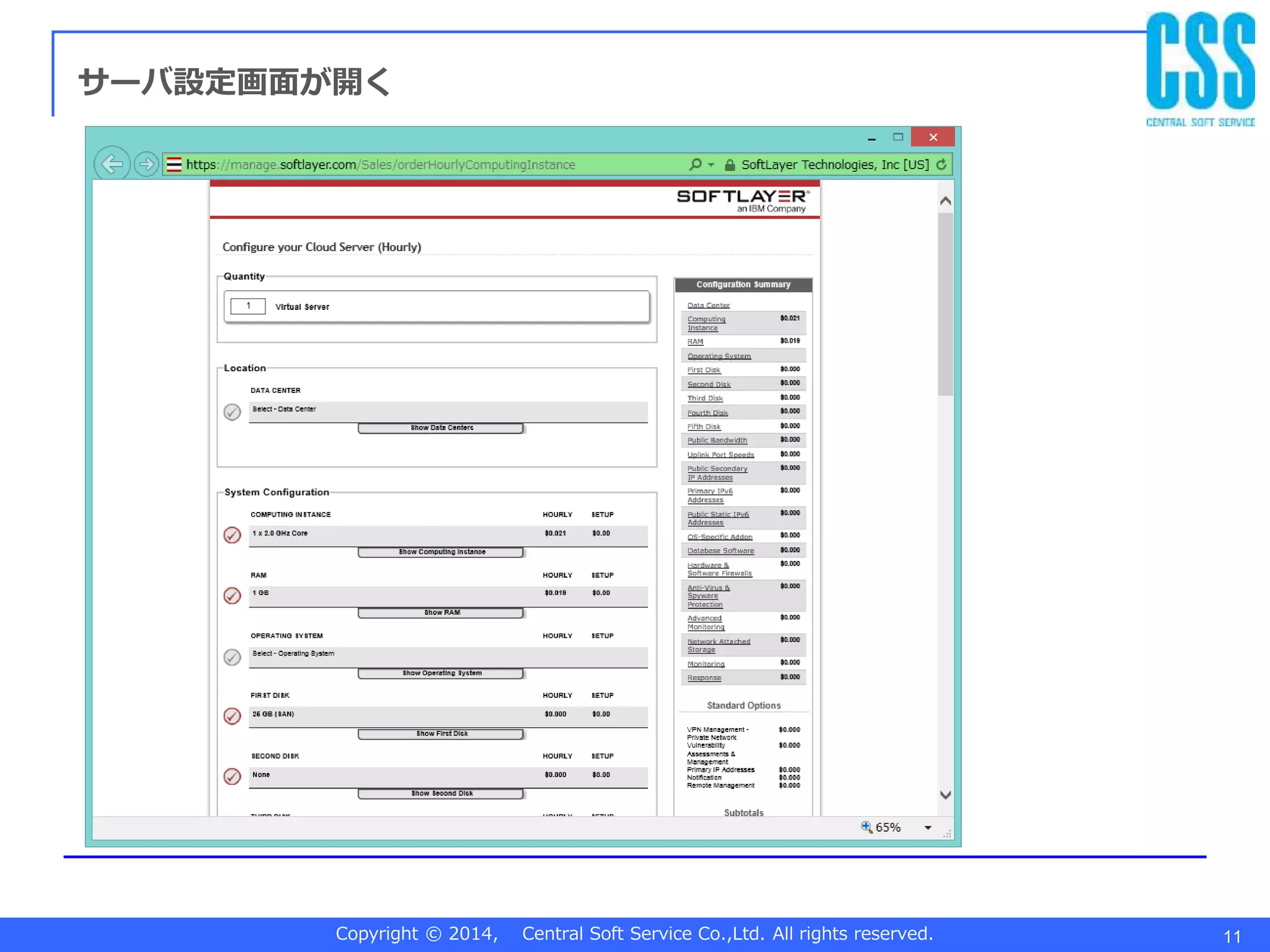Click the scrollbar down arrow
Screen dimensions: 1270x952
coord(945,795)
